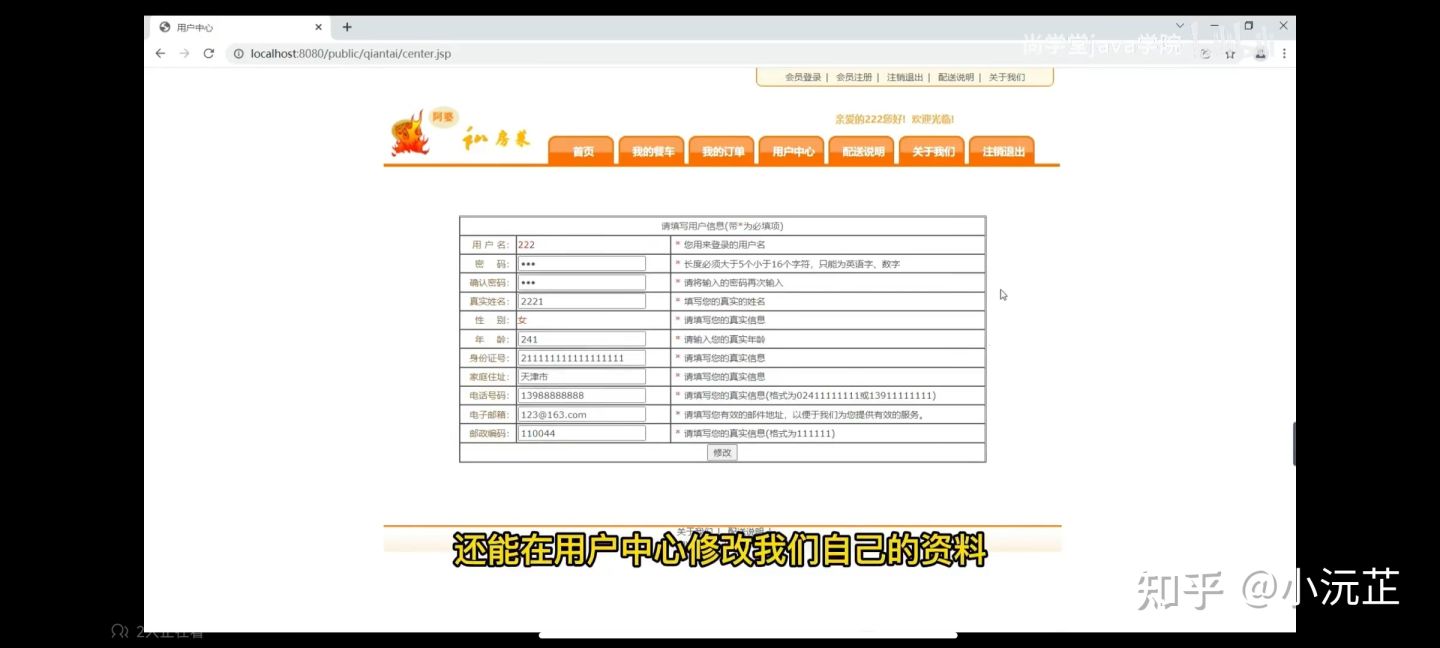1440x648 pixels.
Task: Click the flame restaurant logo
Action: (409, 135)
